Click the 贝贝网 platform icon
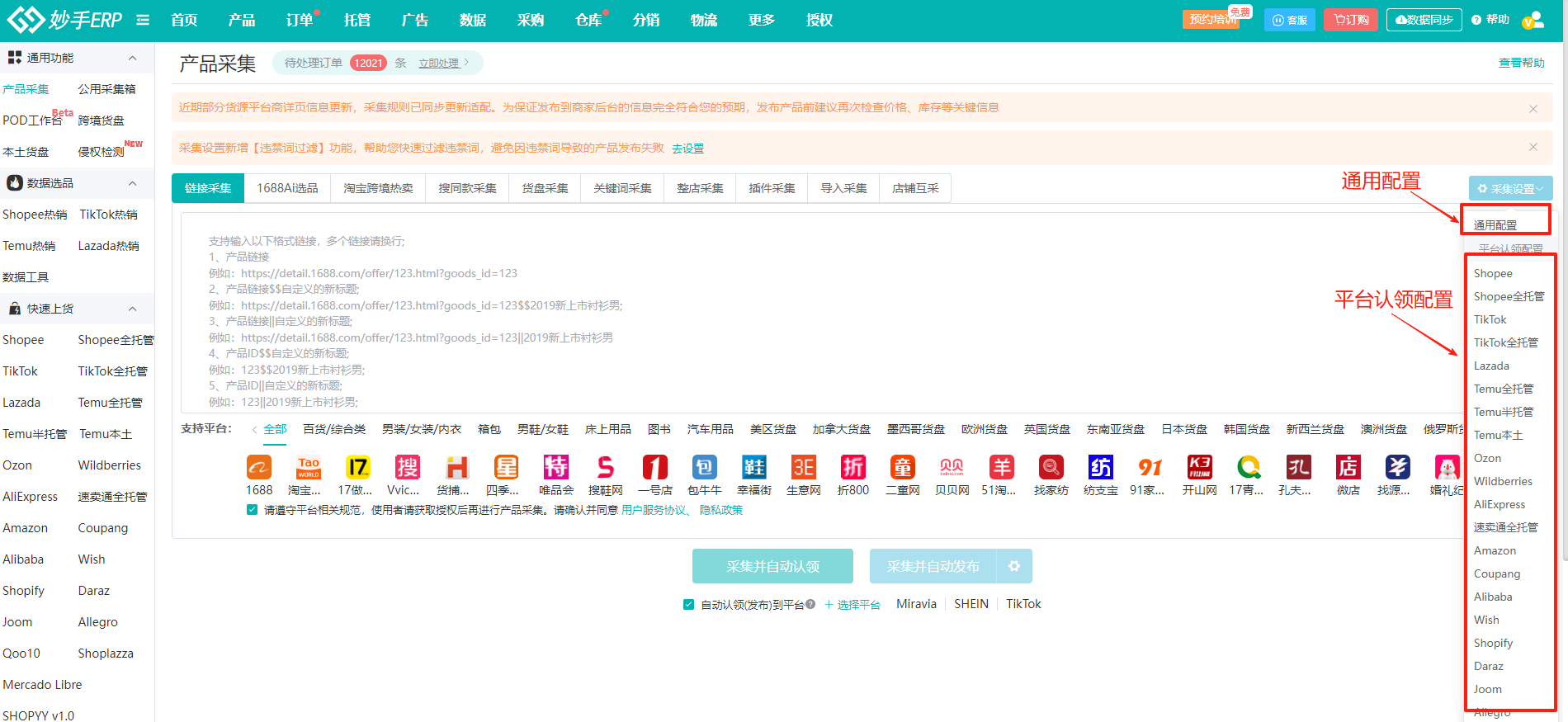Viewport: 1568px width, 722px height. tap(952, 467)
